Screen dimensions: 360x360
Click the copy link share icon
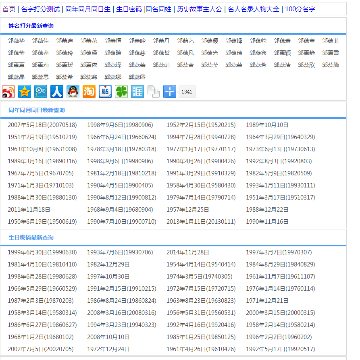153,91
